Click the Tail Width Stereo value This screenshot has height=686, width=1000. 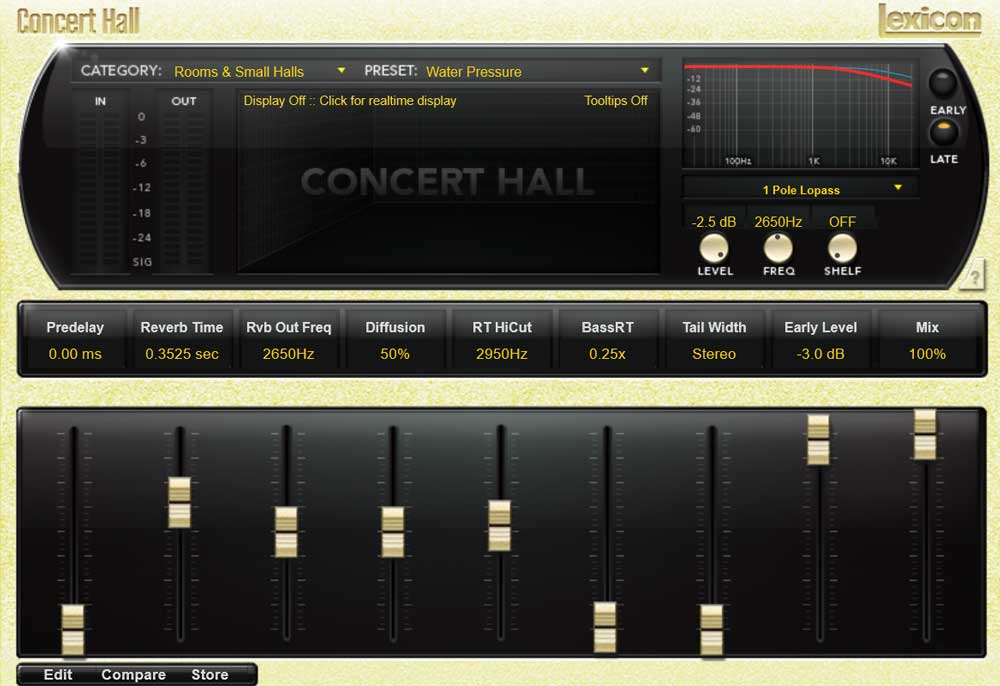click(714, 354)
